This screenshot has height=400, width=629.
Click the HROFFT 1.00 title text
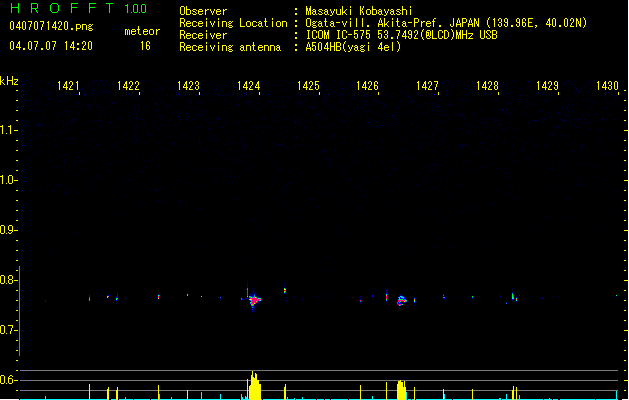coord(78,8)
